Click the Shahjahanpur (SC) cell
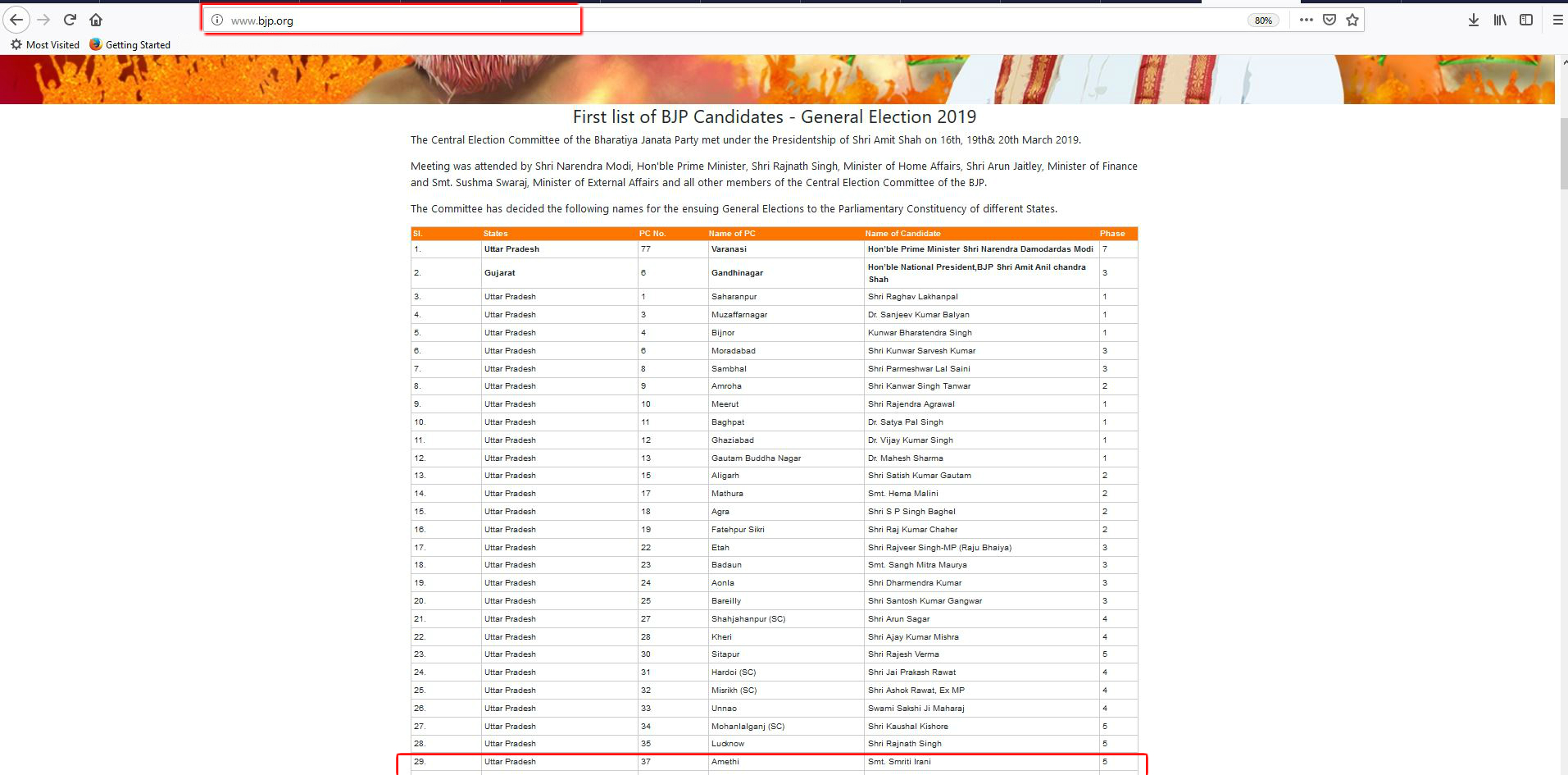Image resolution: width=1568 pixels, height=775 pixels. pyautogui.click(x=786, y=619)
